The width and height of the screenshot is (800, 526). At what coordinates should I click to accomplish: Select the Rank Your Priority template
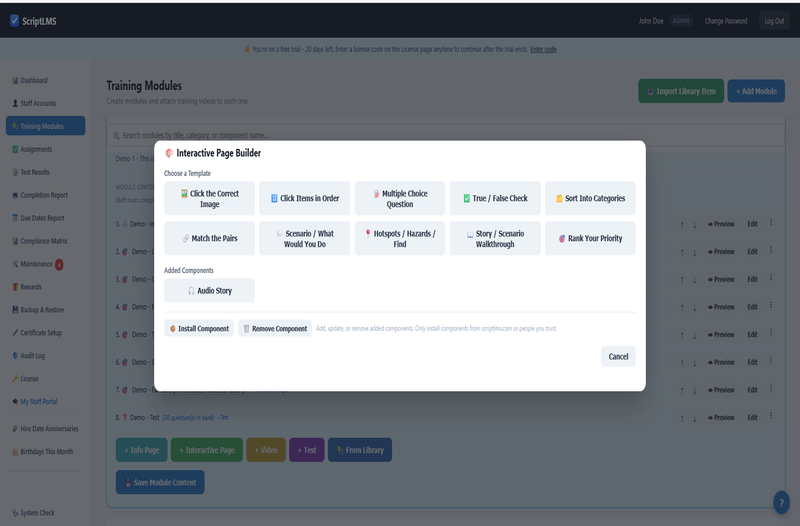point(590,238)
